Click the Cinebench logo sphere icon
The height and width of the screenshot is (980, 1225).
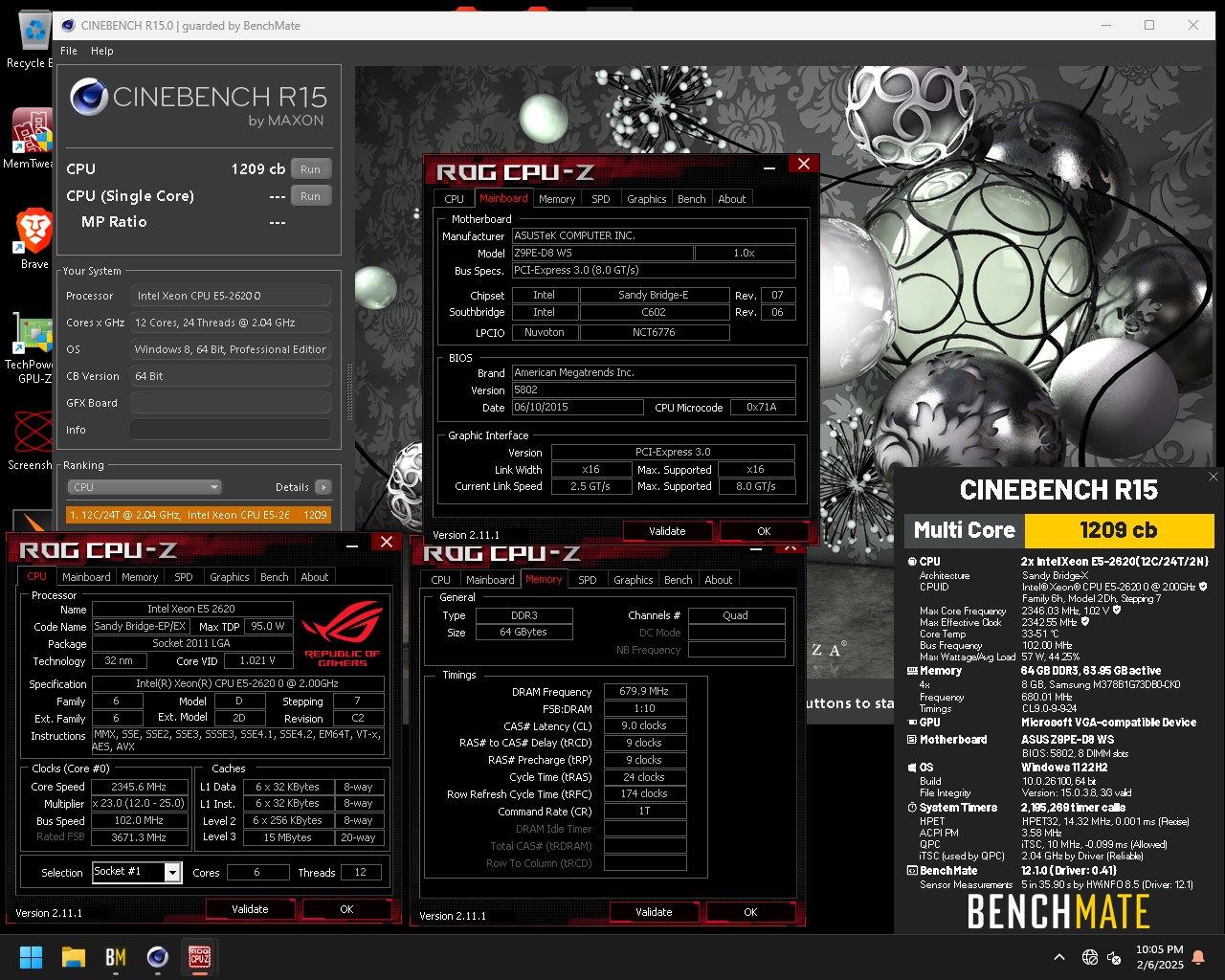click(x=89, y=97)
